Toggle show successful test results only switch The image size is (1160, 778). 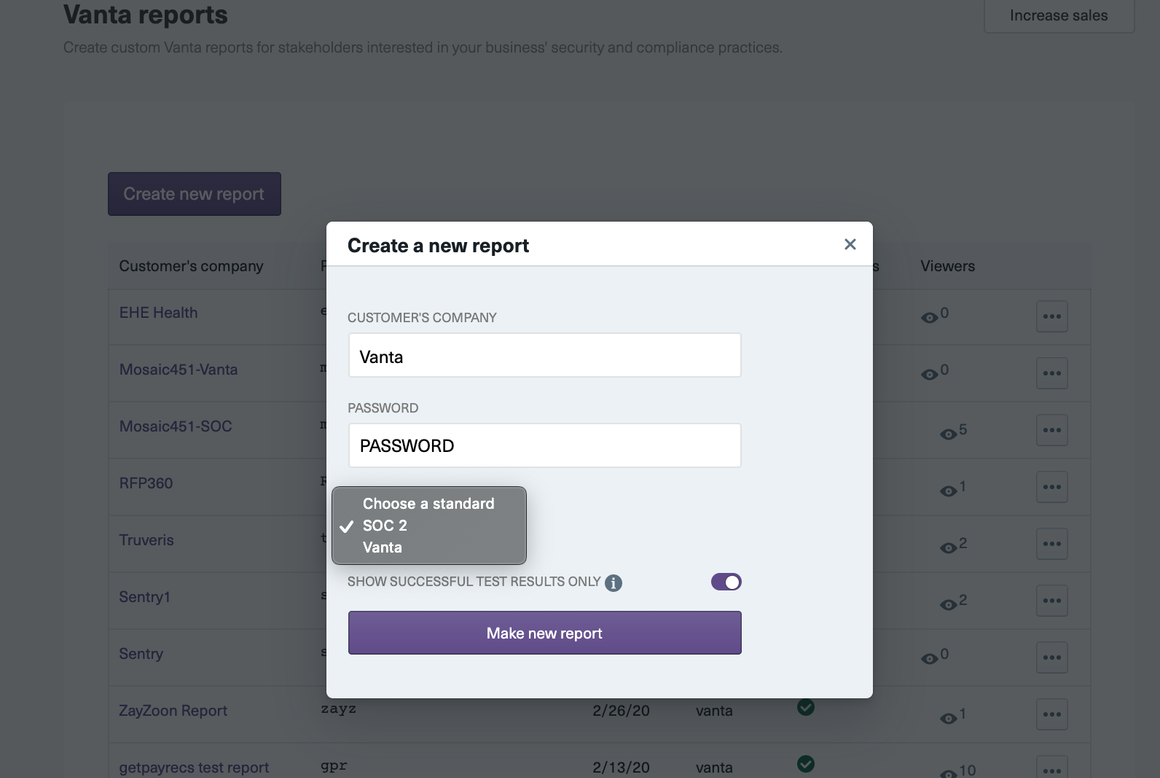click(726, 582)
